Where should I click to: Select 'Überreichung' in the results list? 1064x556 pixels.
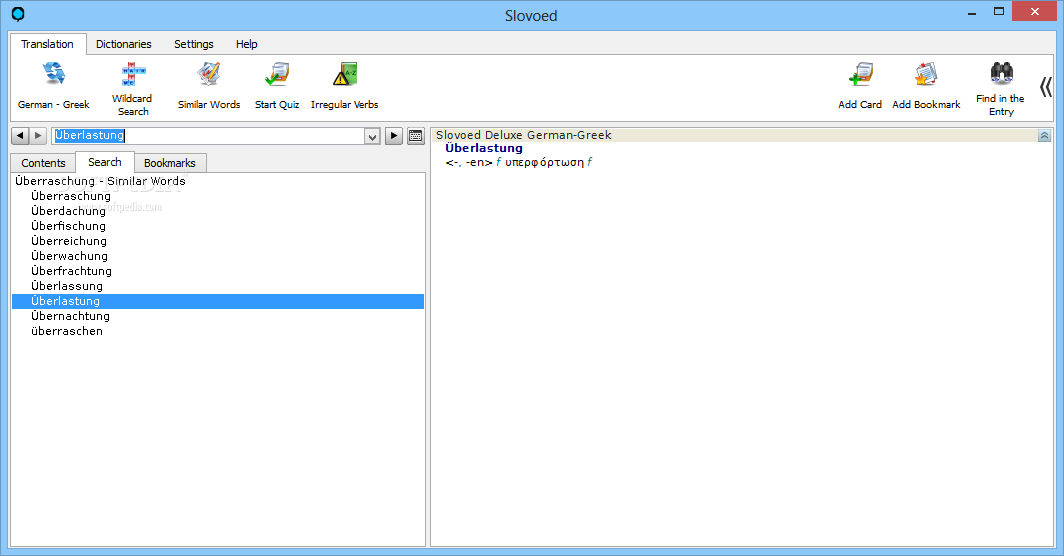[x=69, y=241]
